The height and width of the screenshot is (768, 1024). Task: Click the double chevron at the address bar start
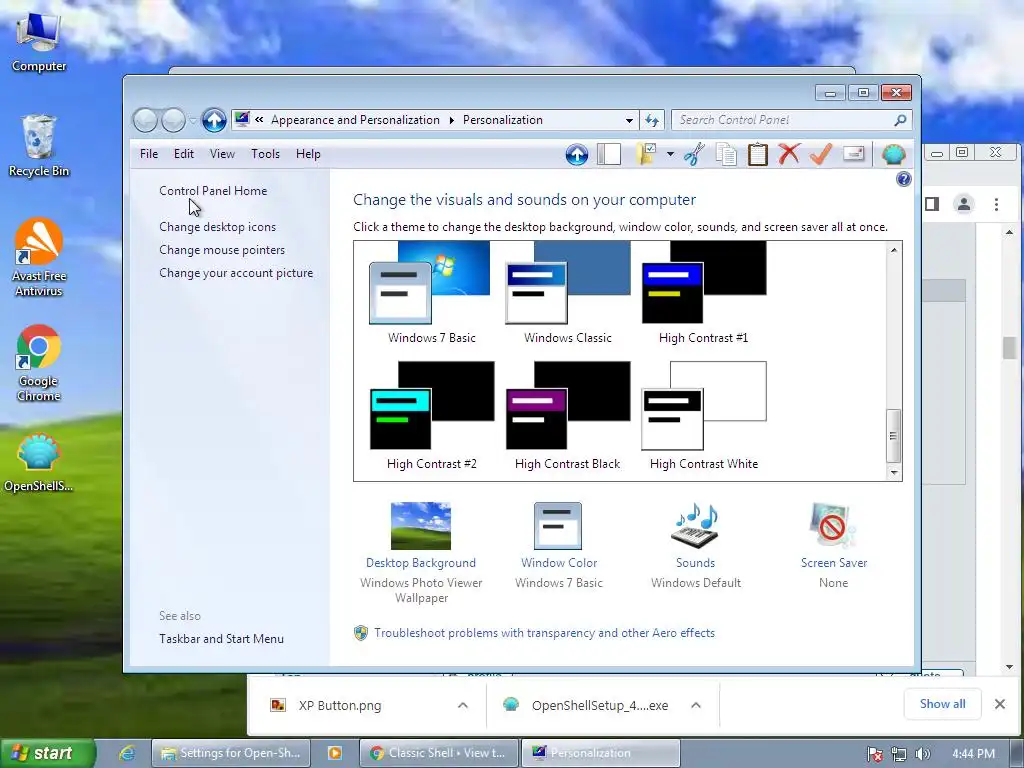(x=259, y=120)
